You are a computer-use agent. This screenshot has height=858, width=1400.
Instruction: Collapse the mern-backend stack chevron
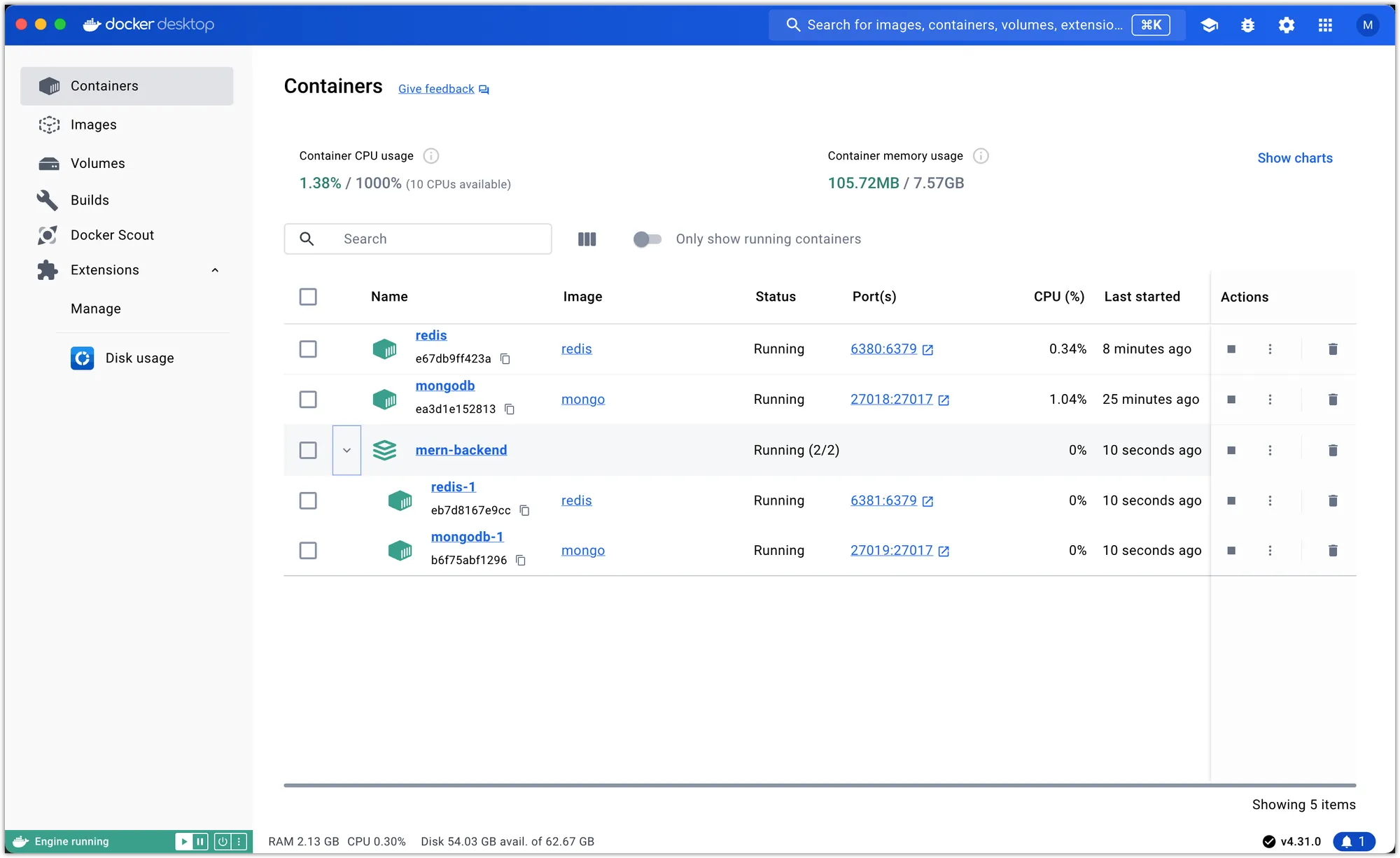346,451
